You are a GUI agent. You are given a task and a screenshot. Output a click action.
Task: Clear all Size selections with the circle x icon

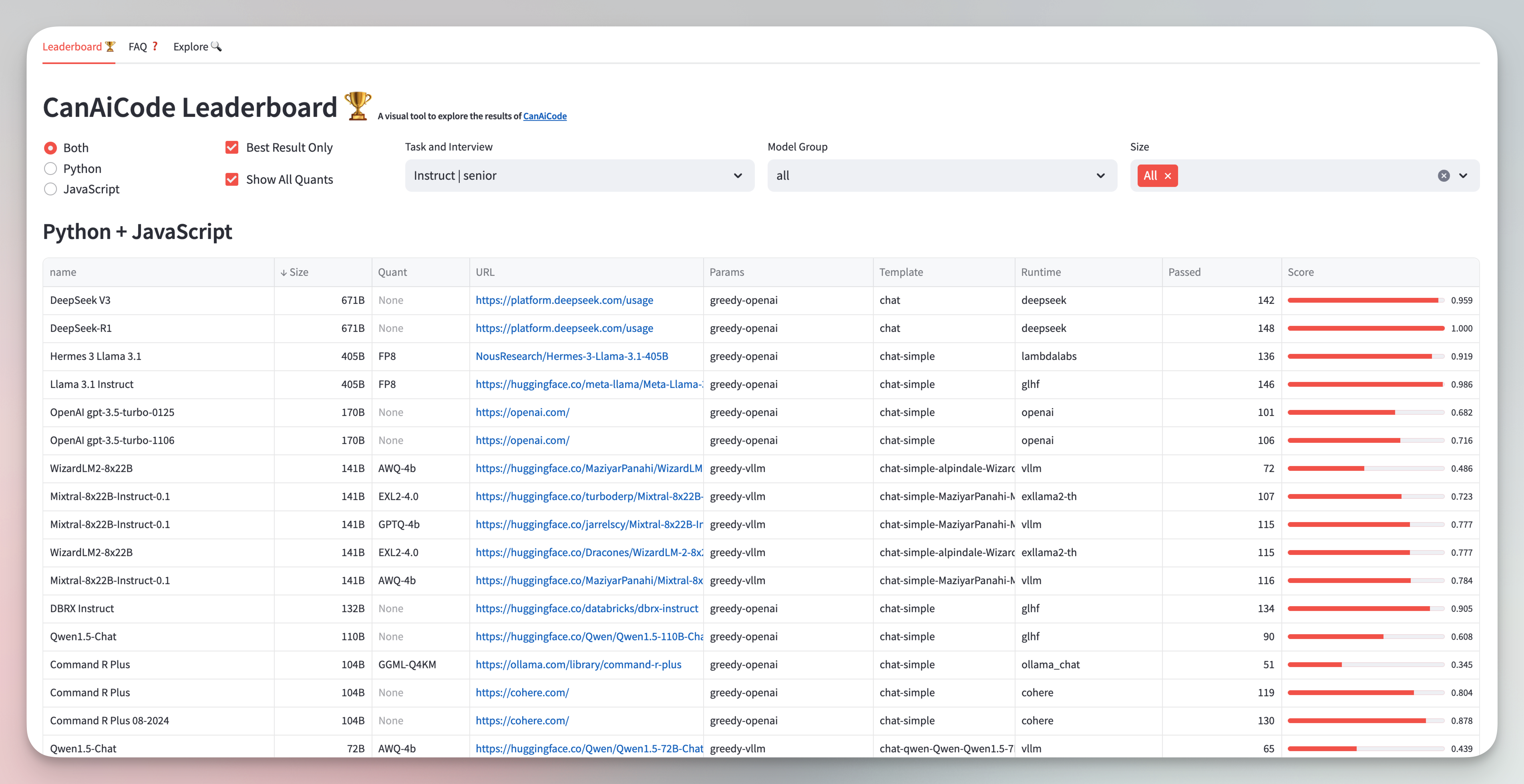click(1444, 176)
